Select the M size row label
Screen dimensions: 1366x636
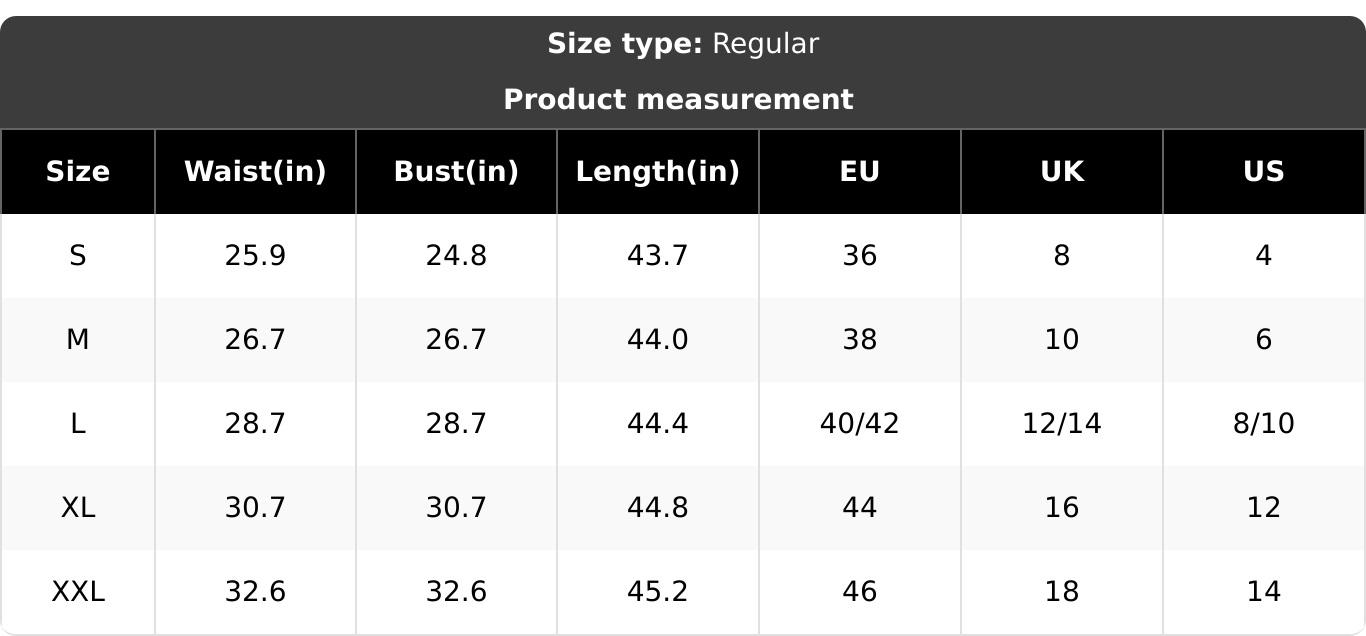[78, 340]
